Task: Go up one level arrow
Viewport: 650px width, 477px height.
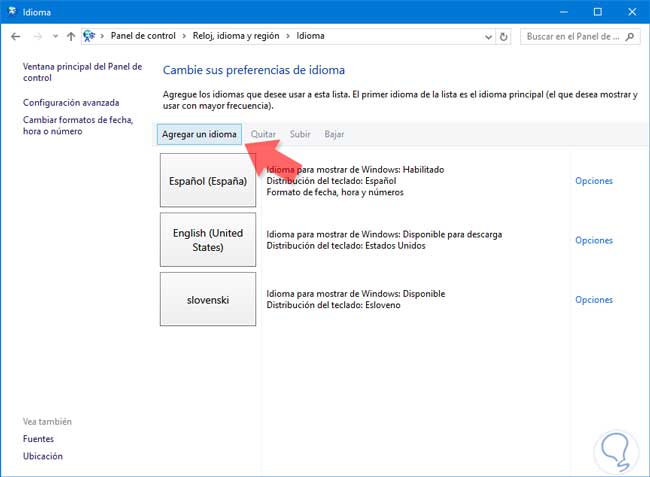Action: [71, 36]
